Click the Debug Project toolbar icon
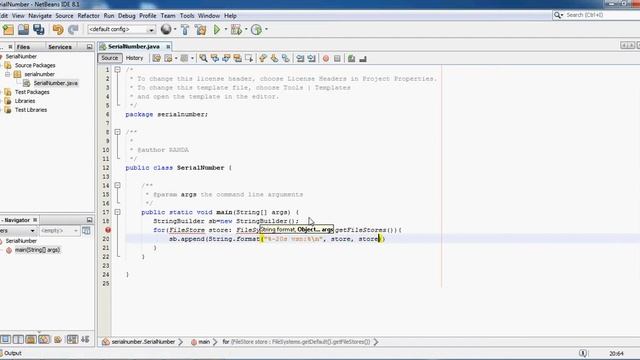The image size is (640, 360). (x=236, y=29)
